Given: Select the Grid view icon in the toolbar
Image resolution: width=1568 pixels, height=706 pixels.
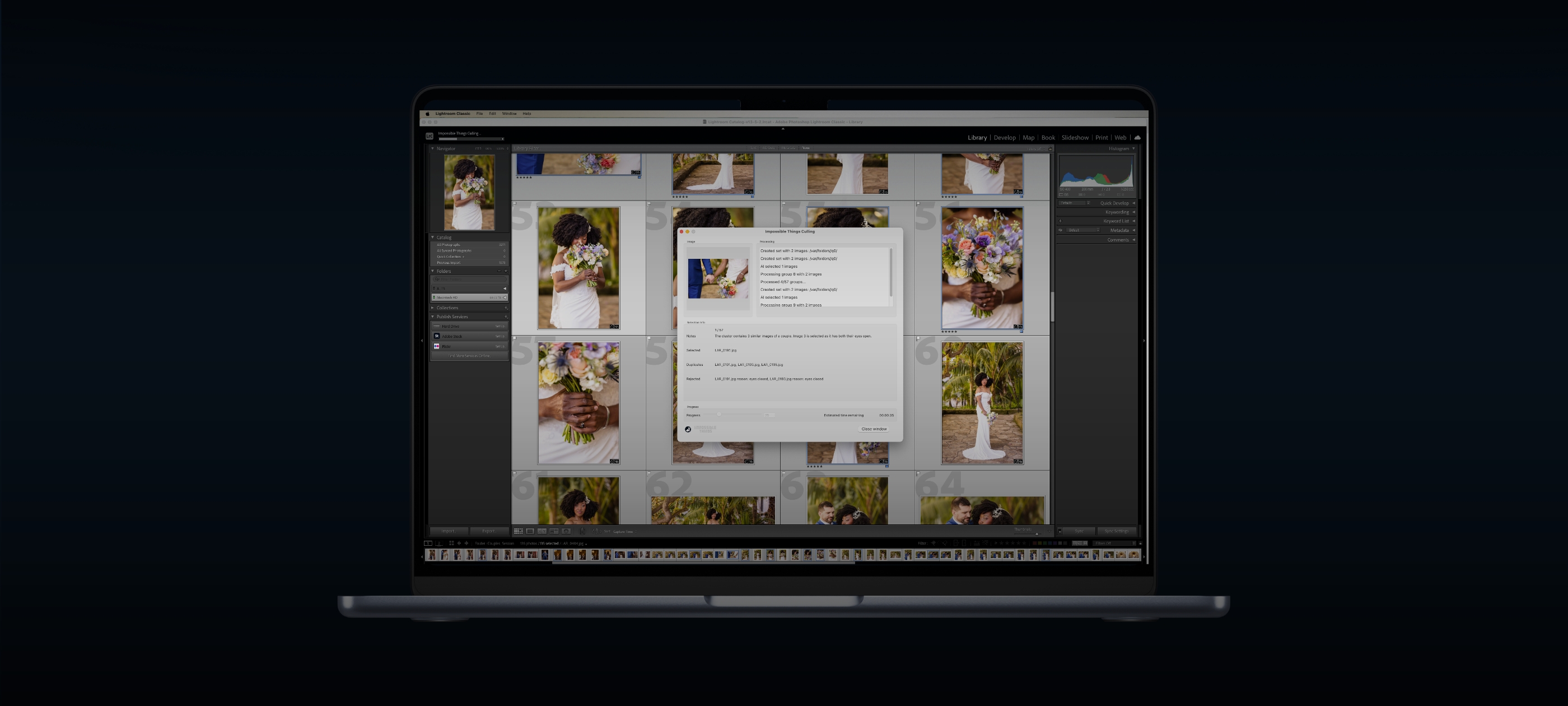Looking at the screenshot, I should 518,532.
